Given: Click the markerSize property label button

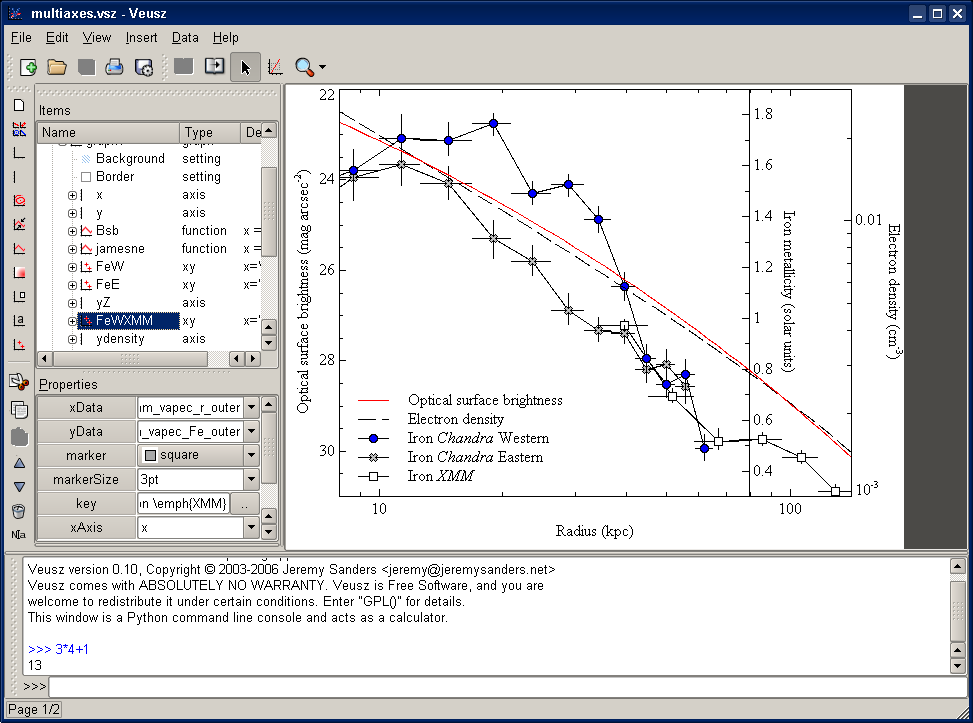Looking at the screenshot, I should point(86,479).
